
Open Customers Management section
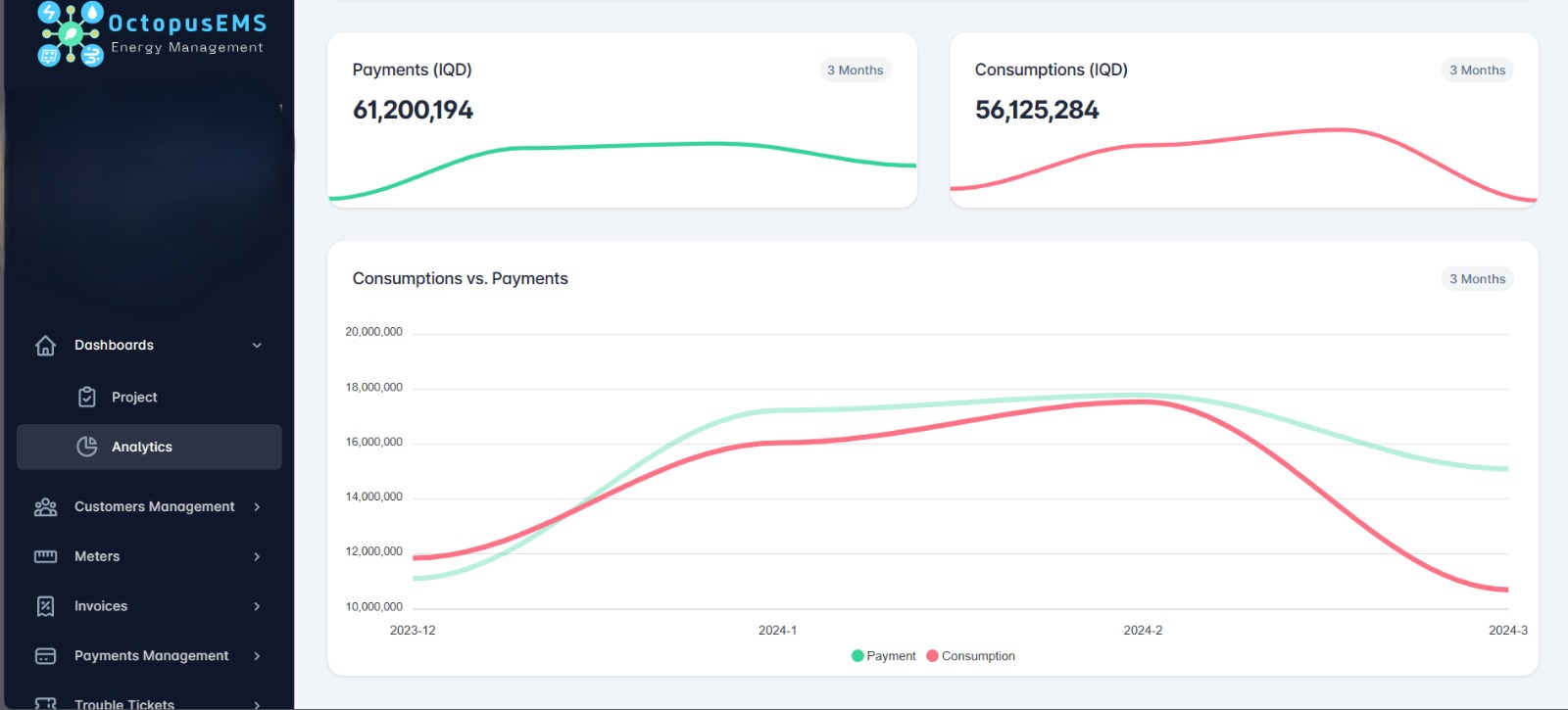click(x=149, y=506)
